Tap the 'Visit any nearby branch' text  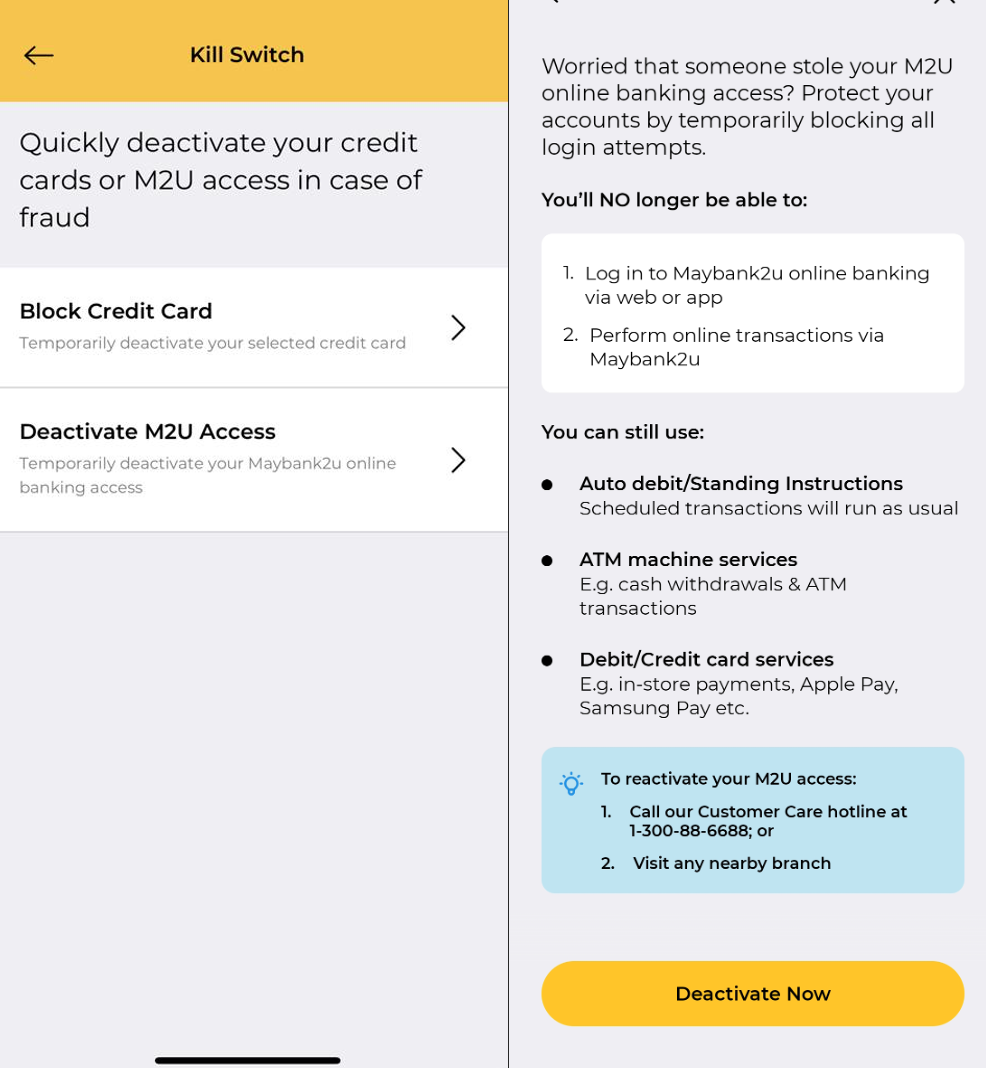[x=731, y=863]
